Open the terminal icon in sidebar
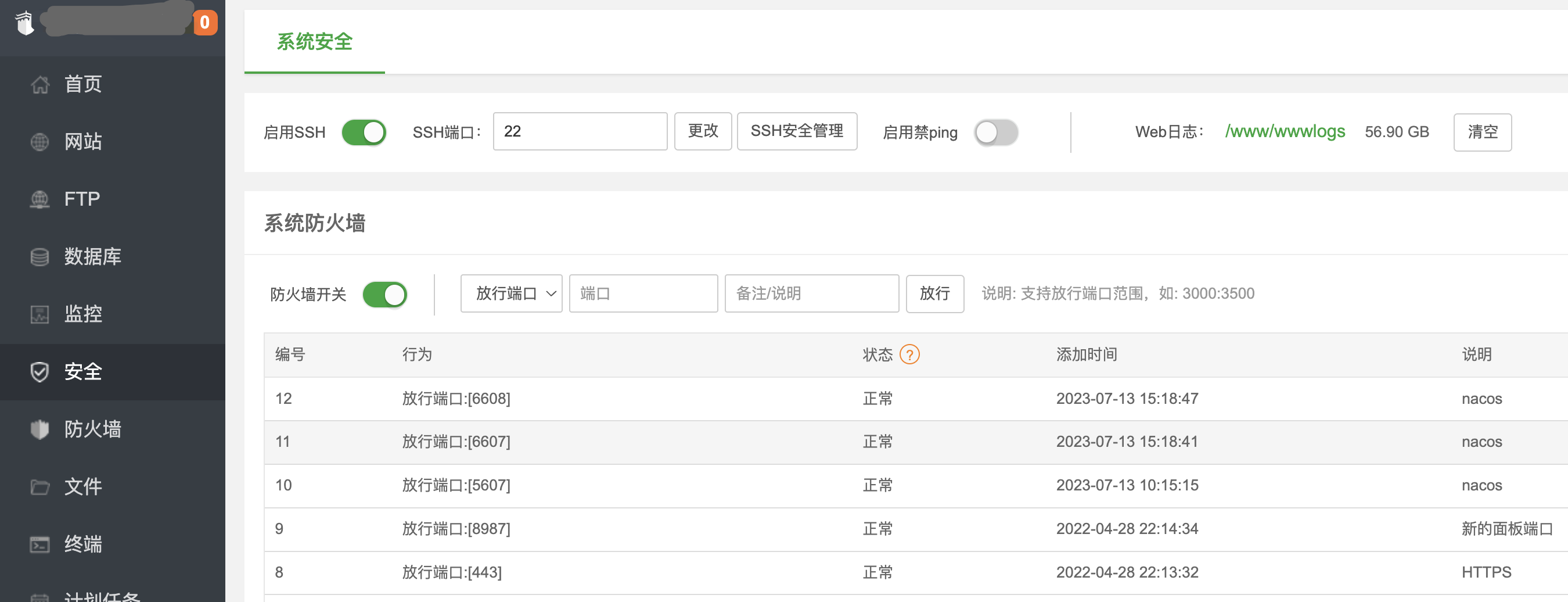This screenshot has height=602, width=1568. 39,544
